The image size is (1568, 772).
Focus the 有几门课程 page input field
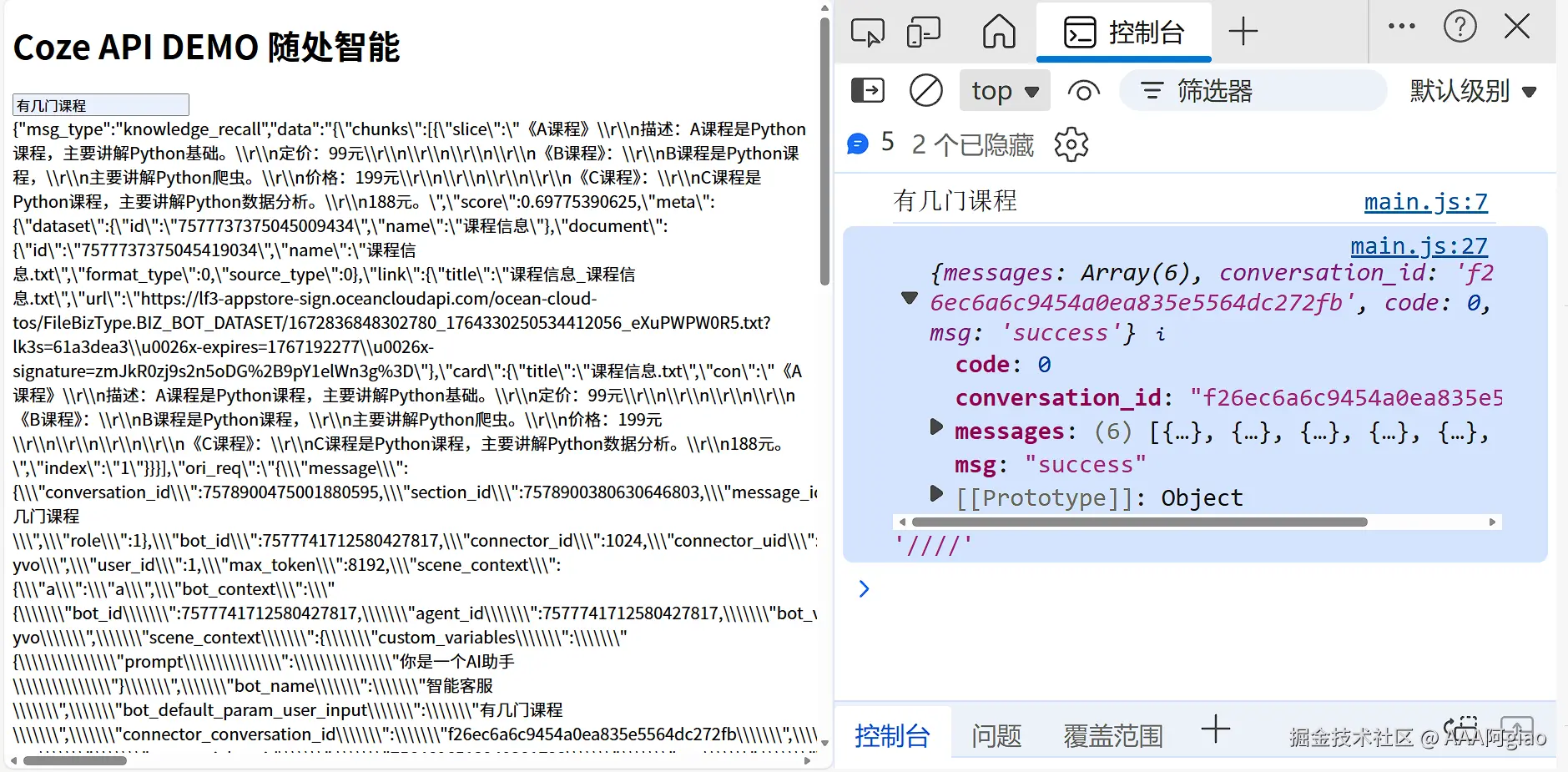pyautogui.click(x=101, y=105)
